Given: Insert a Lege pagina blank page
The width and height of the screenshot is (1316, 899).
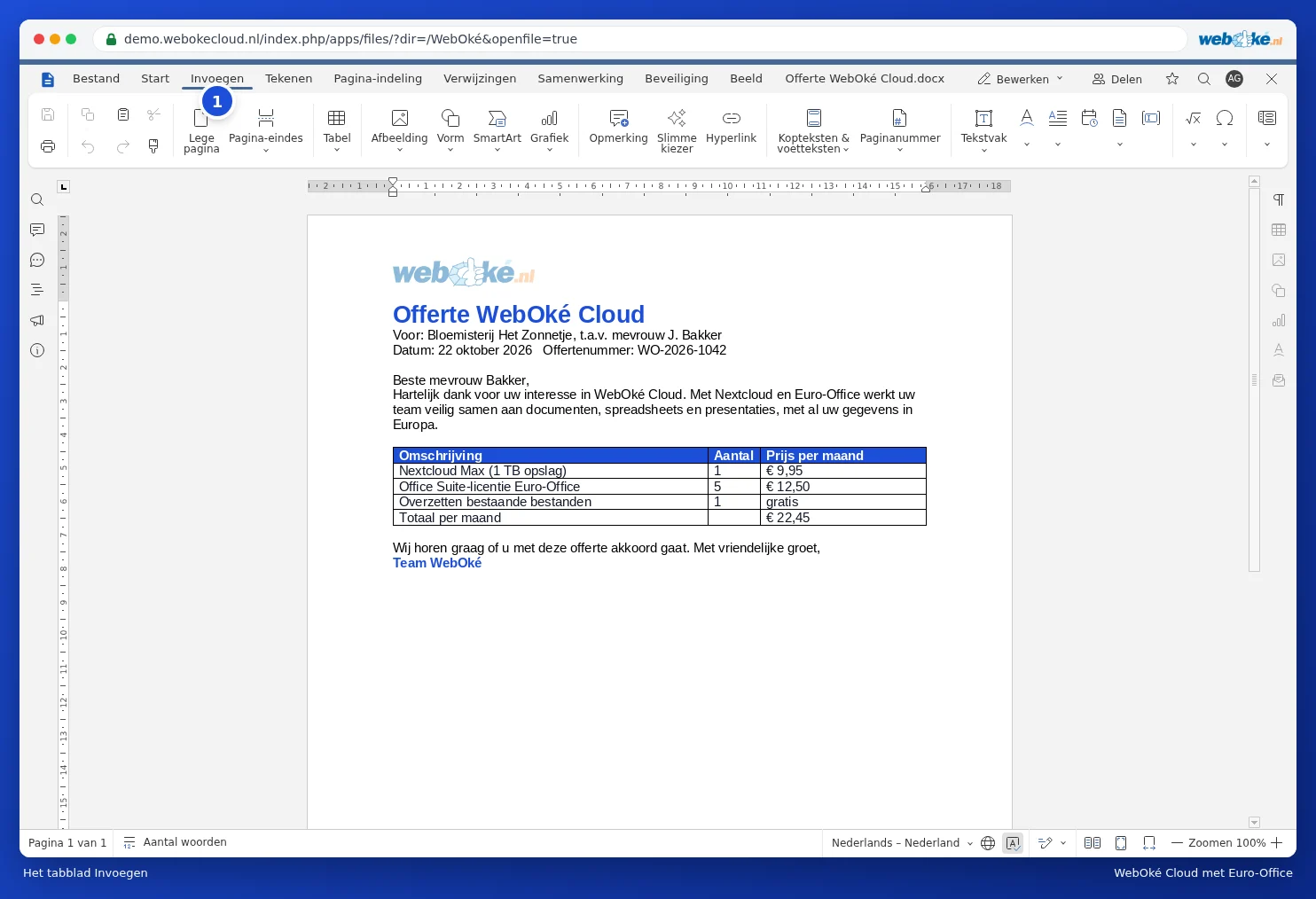Looking at the screenshot, I should click(201, 130).
